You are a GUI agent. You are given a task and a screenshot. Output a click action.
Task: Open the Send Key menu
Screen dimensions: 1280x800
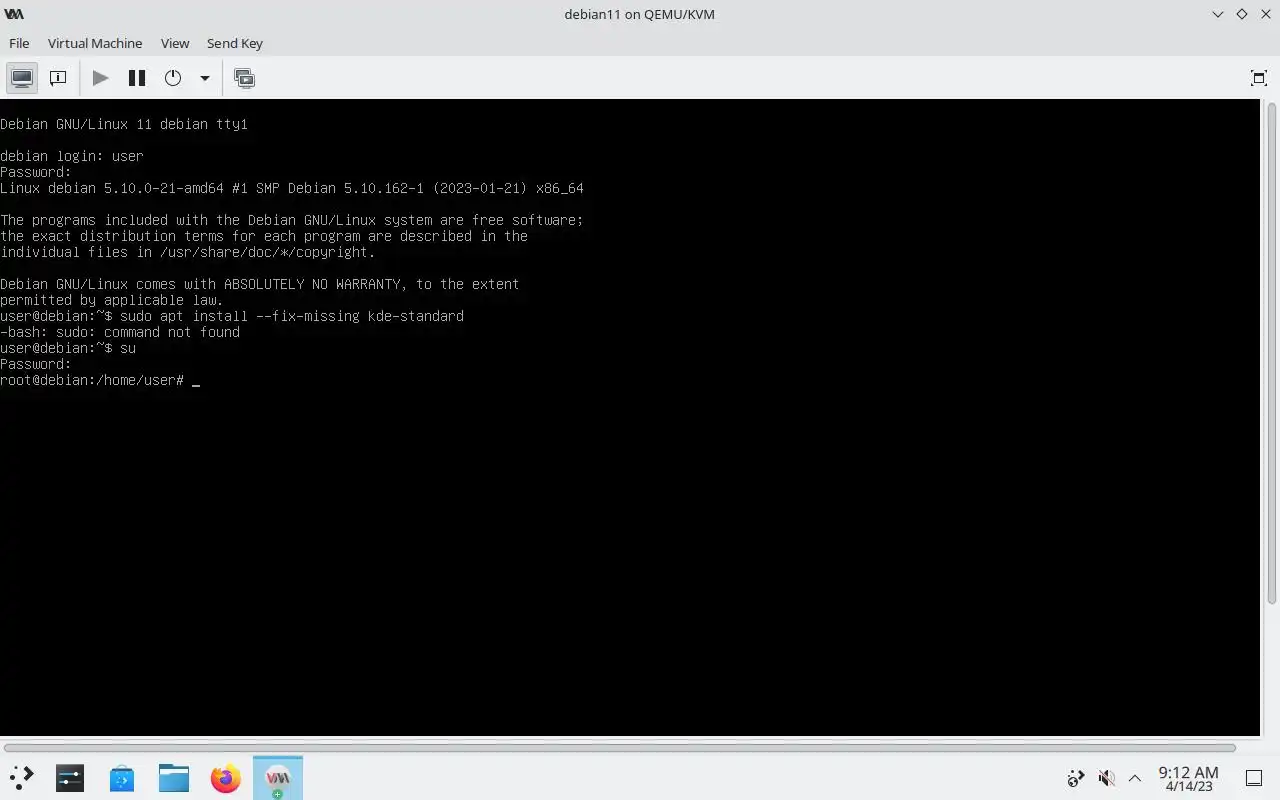235,43
